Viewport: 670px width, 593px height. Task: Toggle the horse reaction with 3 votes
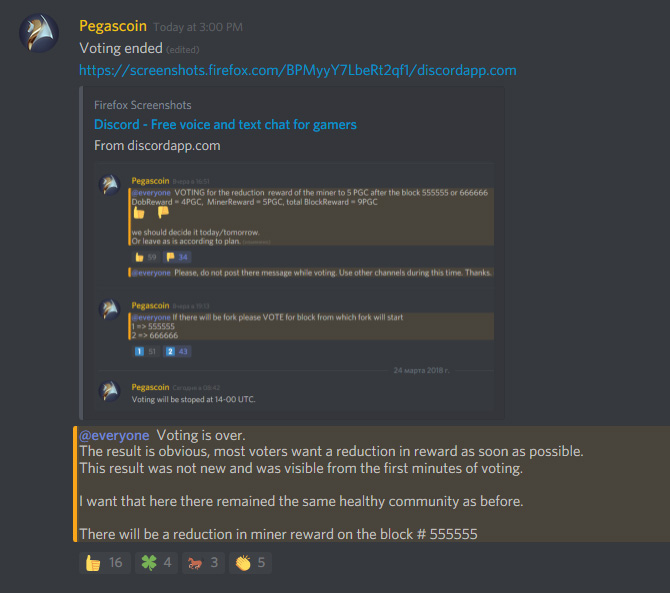coord(203,562)
